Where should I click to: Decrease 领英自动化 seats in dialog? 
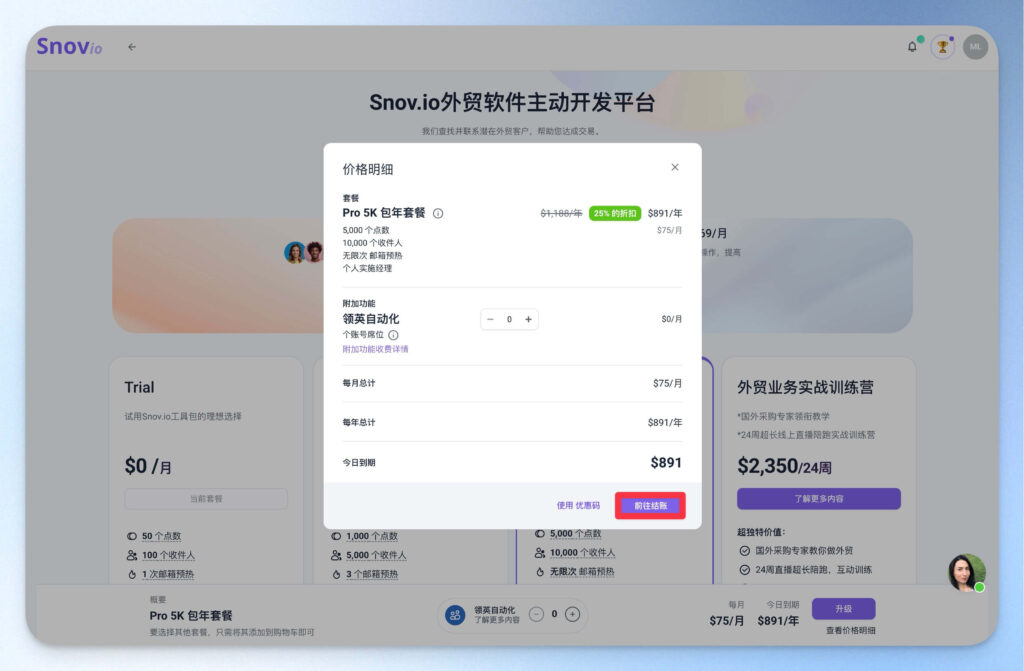(490, 319)
